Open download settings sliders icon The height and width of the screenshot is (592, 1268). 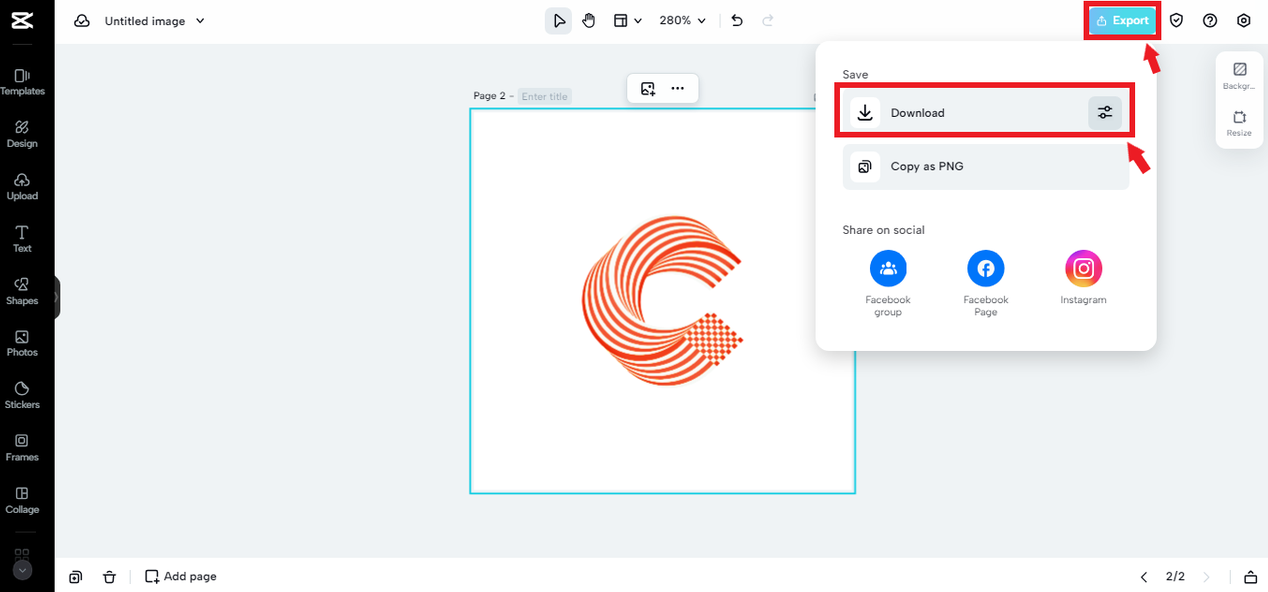pyautogui.click(x=1105, y=113)
